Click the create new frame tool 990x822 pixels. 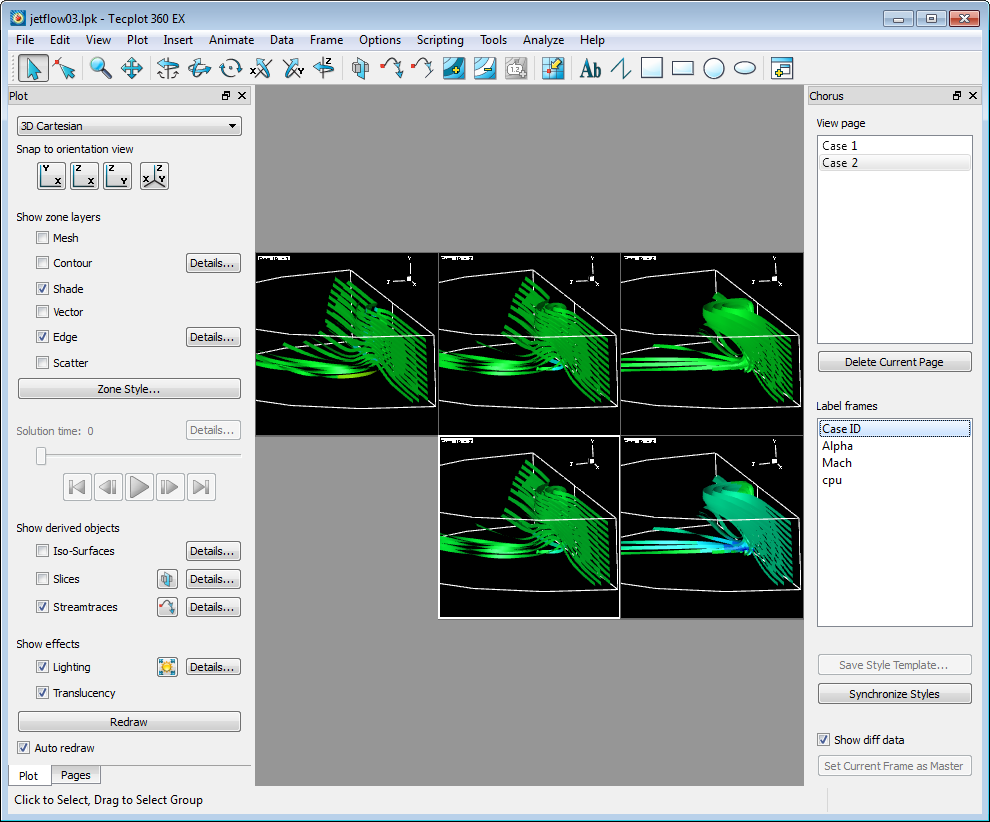click(x=782, y=68)
